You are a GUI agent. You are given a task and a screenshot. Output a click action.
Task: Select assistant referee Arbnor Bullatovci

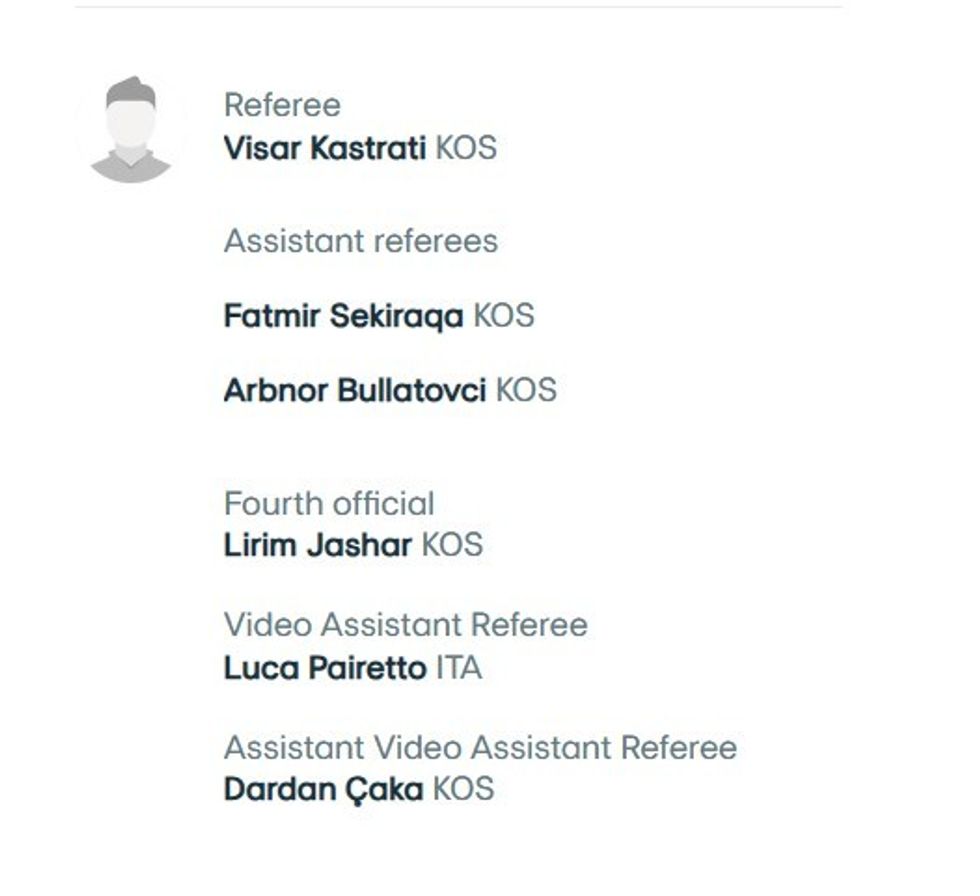(x=354, y=390)
